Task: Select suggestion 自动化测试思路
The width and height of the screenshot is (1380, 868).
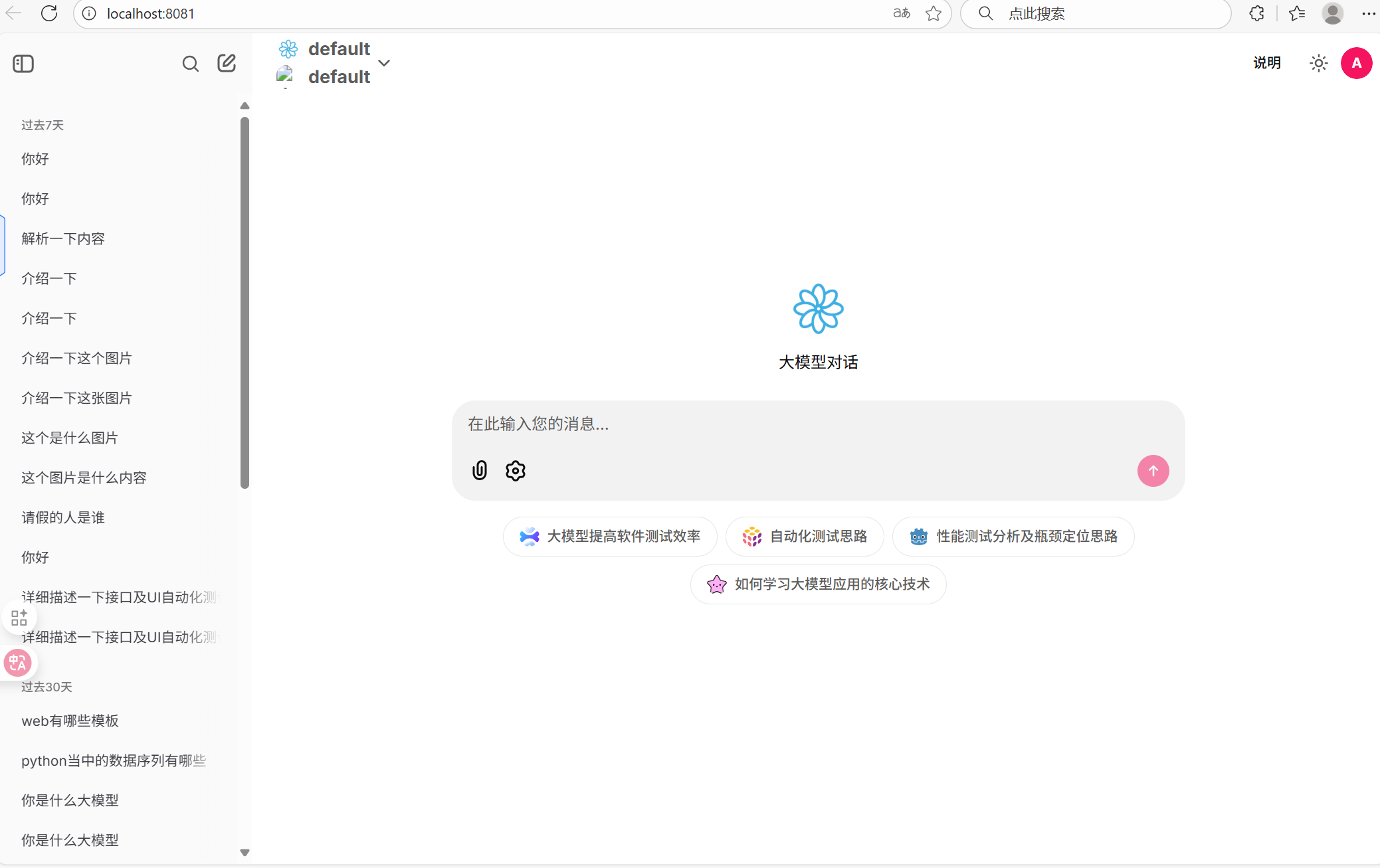Action: click(x=805, y=536)
